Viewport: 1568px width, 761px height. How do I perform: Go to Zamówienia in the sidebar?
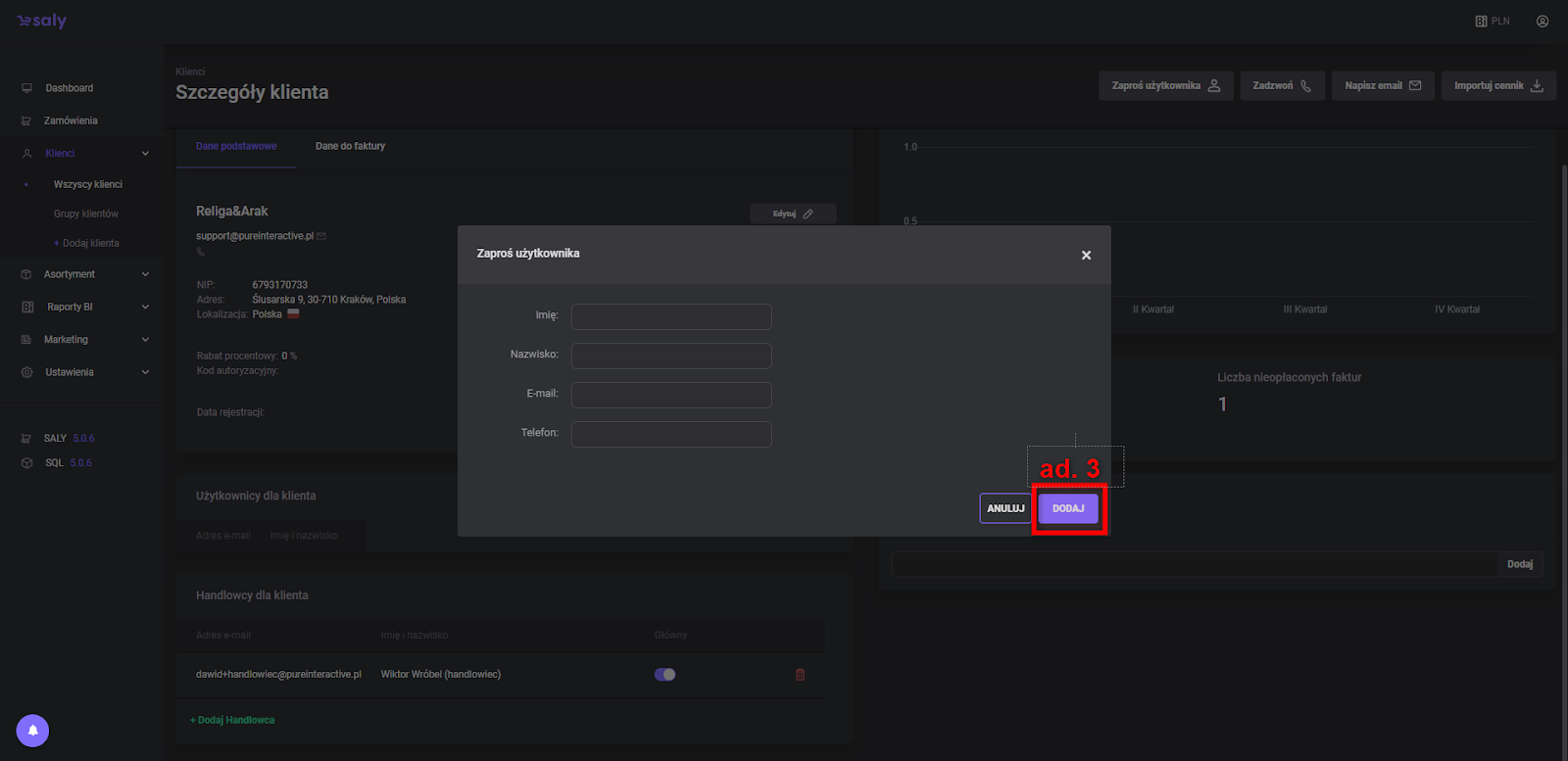click(71, 120)
